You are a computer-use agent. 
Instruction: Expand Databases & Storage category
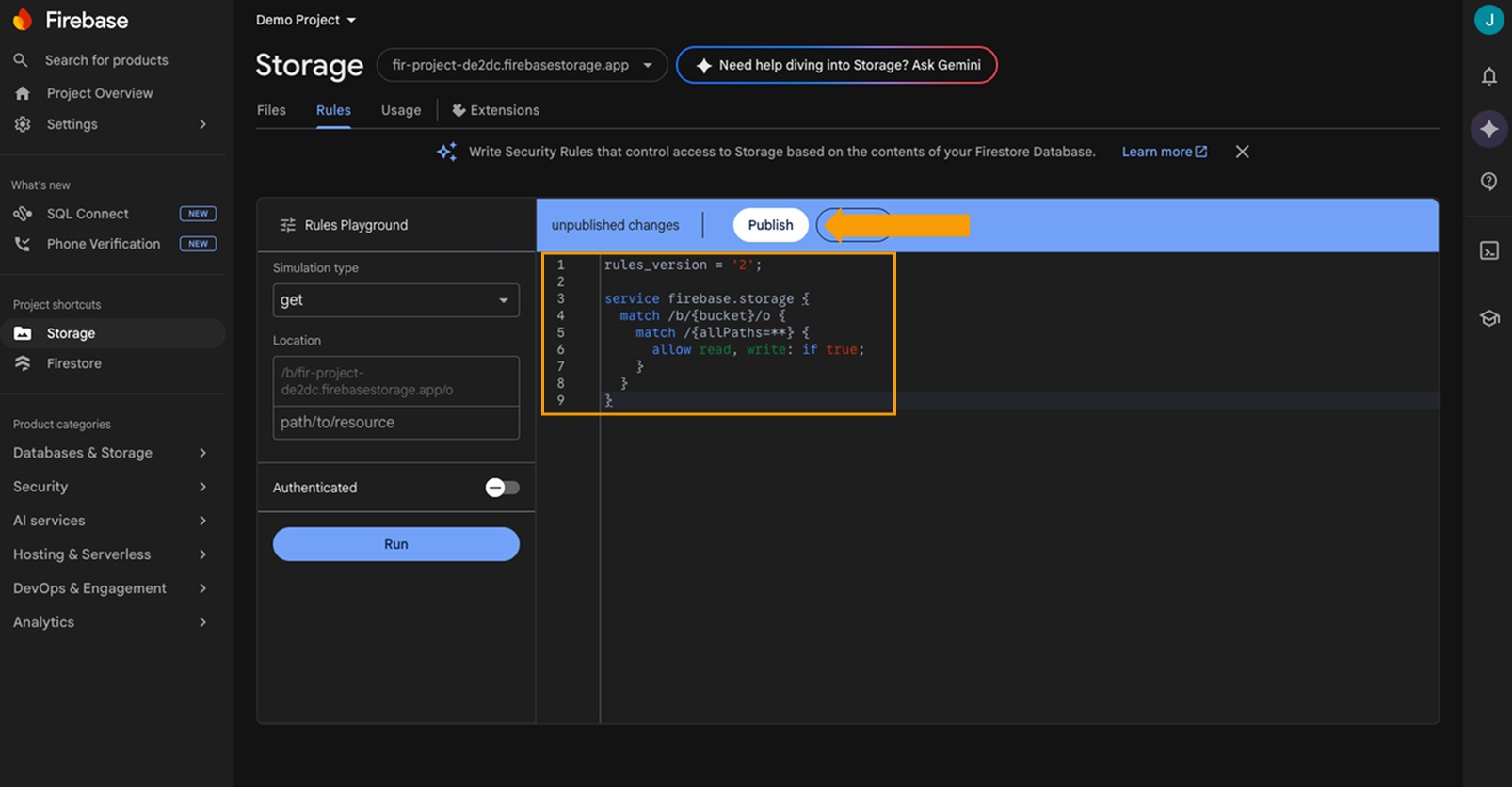click(x=111, y=453)
